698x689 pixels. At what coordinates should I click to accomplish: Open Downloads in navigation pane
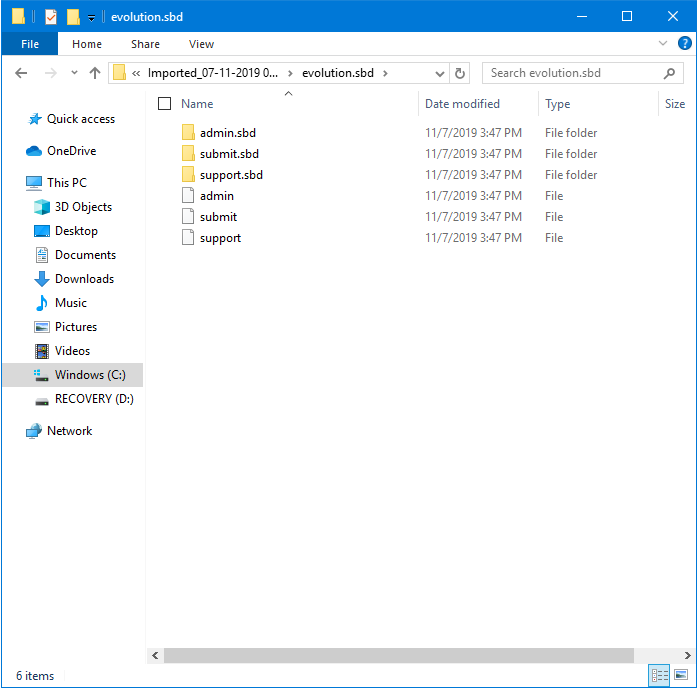[85, 279]
